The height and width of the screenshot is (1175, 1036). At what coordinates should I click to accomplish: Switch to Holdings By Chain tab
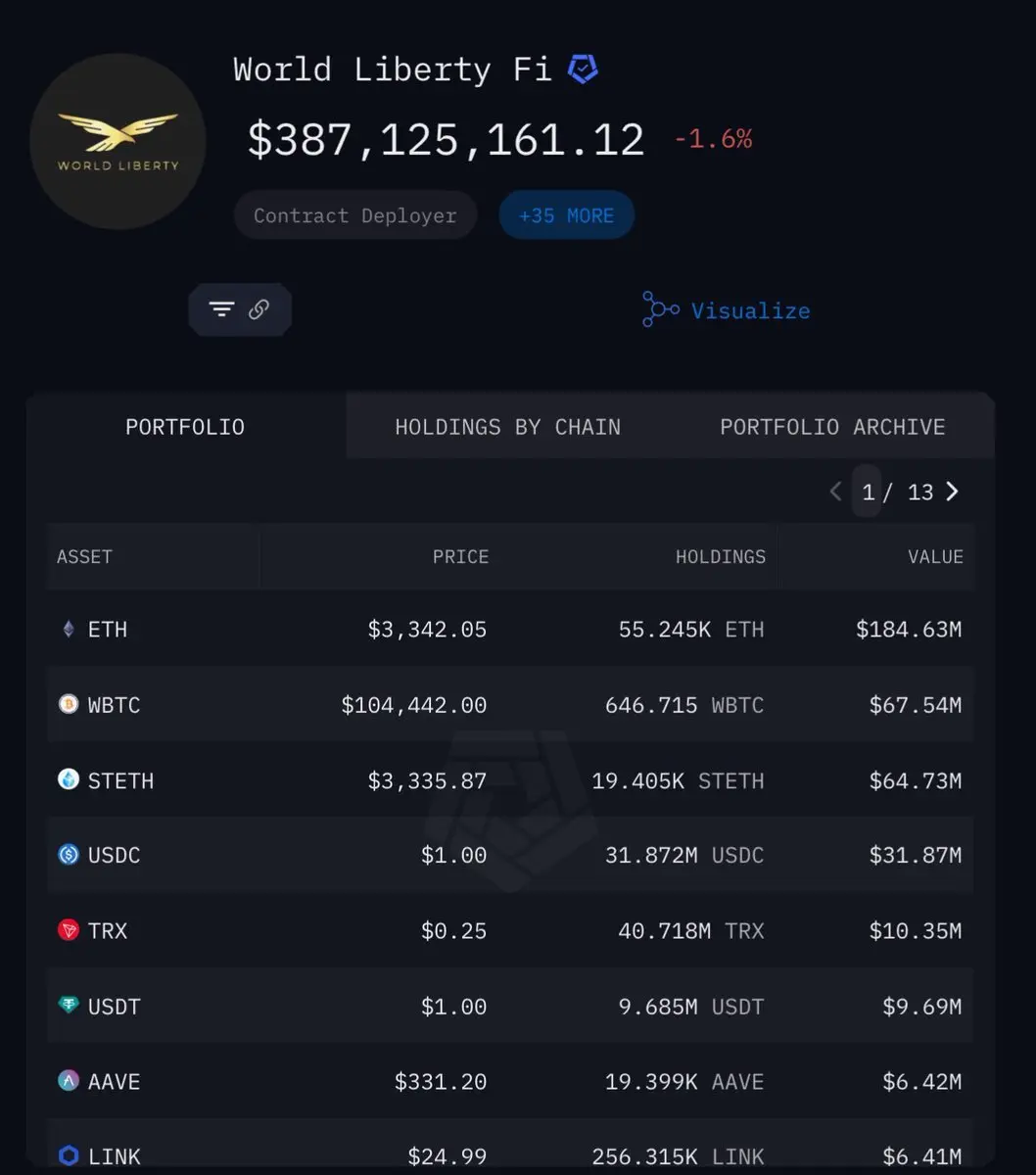(x=507, y=427)
